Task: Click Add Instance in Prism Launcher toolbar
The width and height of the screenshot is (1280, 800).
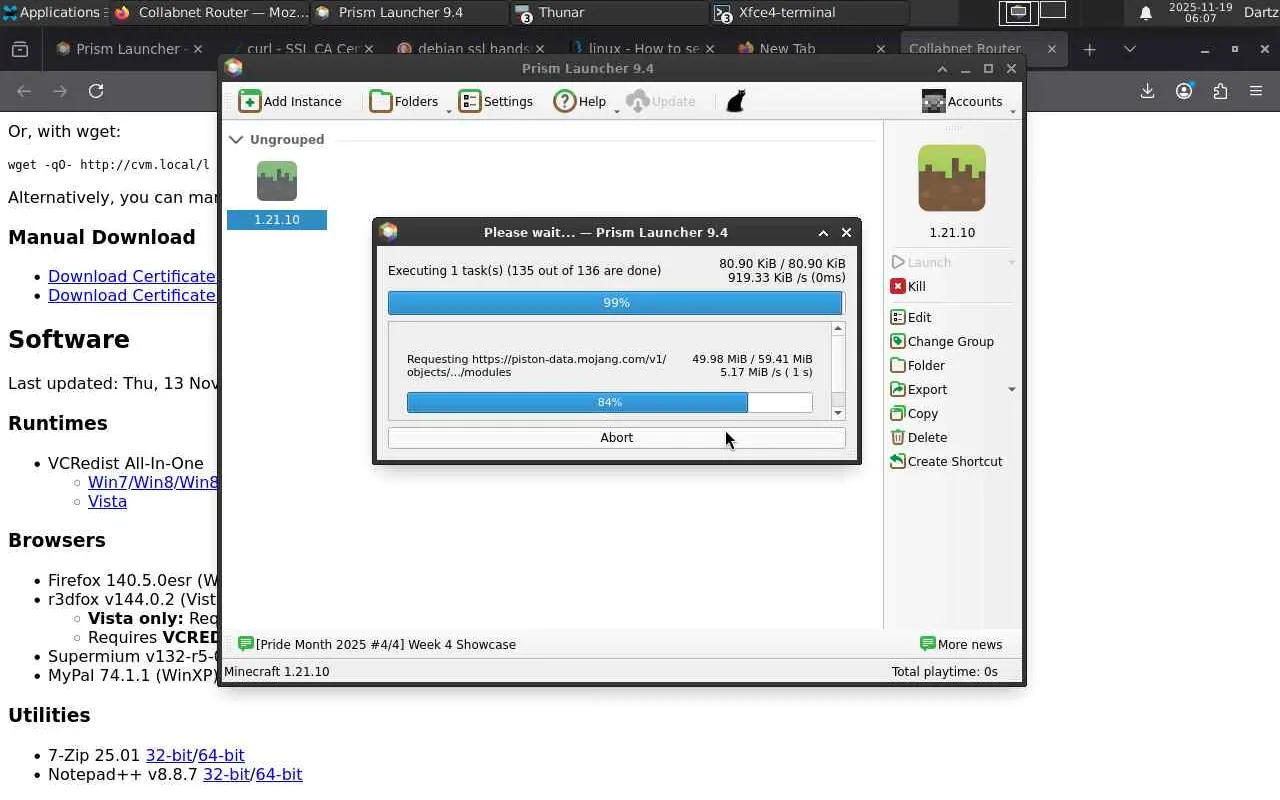Action: (290, 101)
